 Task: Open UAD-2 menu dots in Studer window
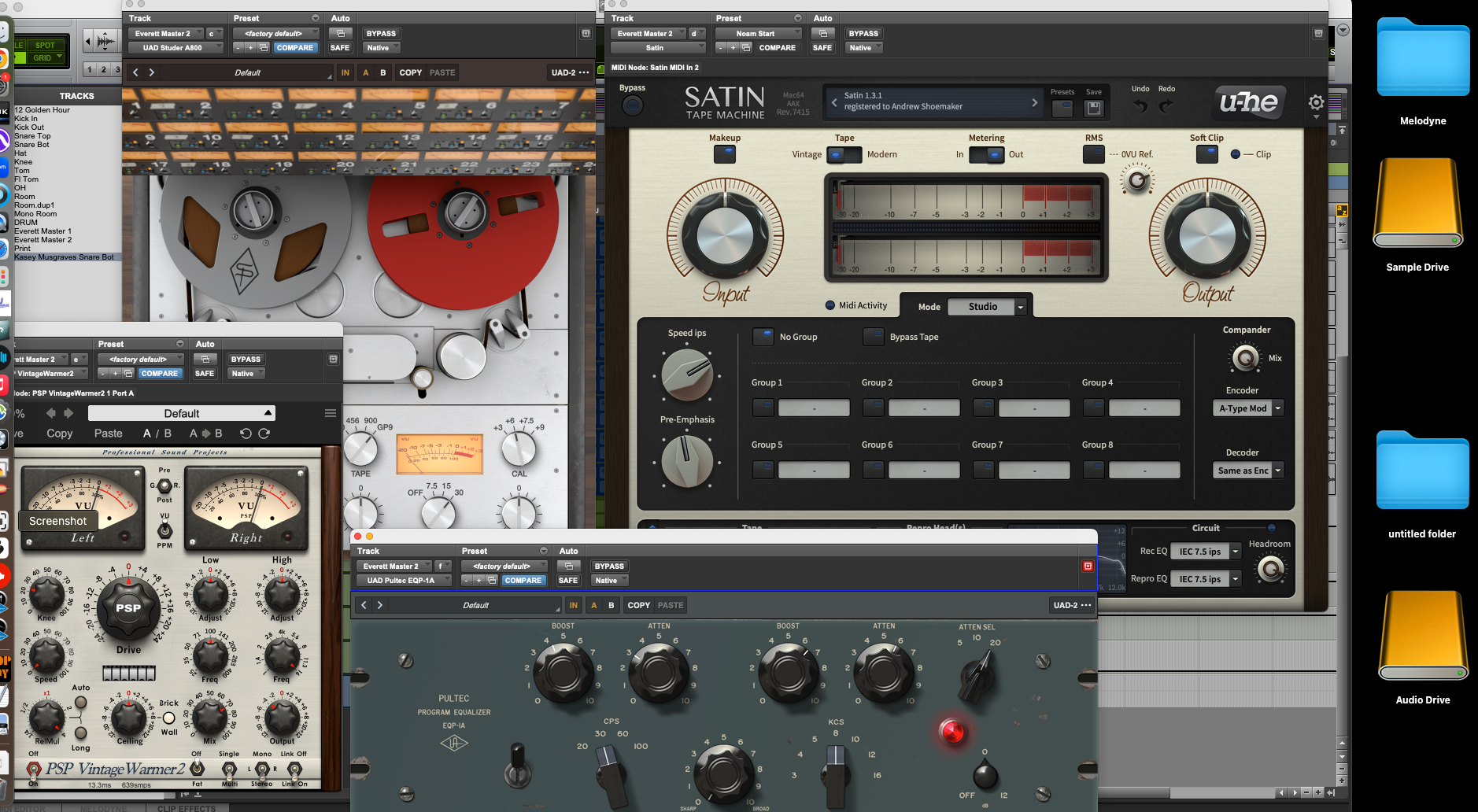tap(584, 72)
